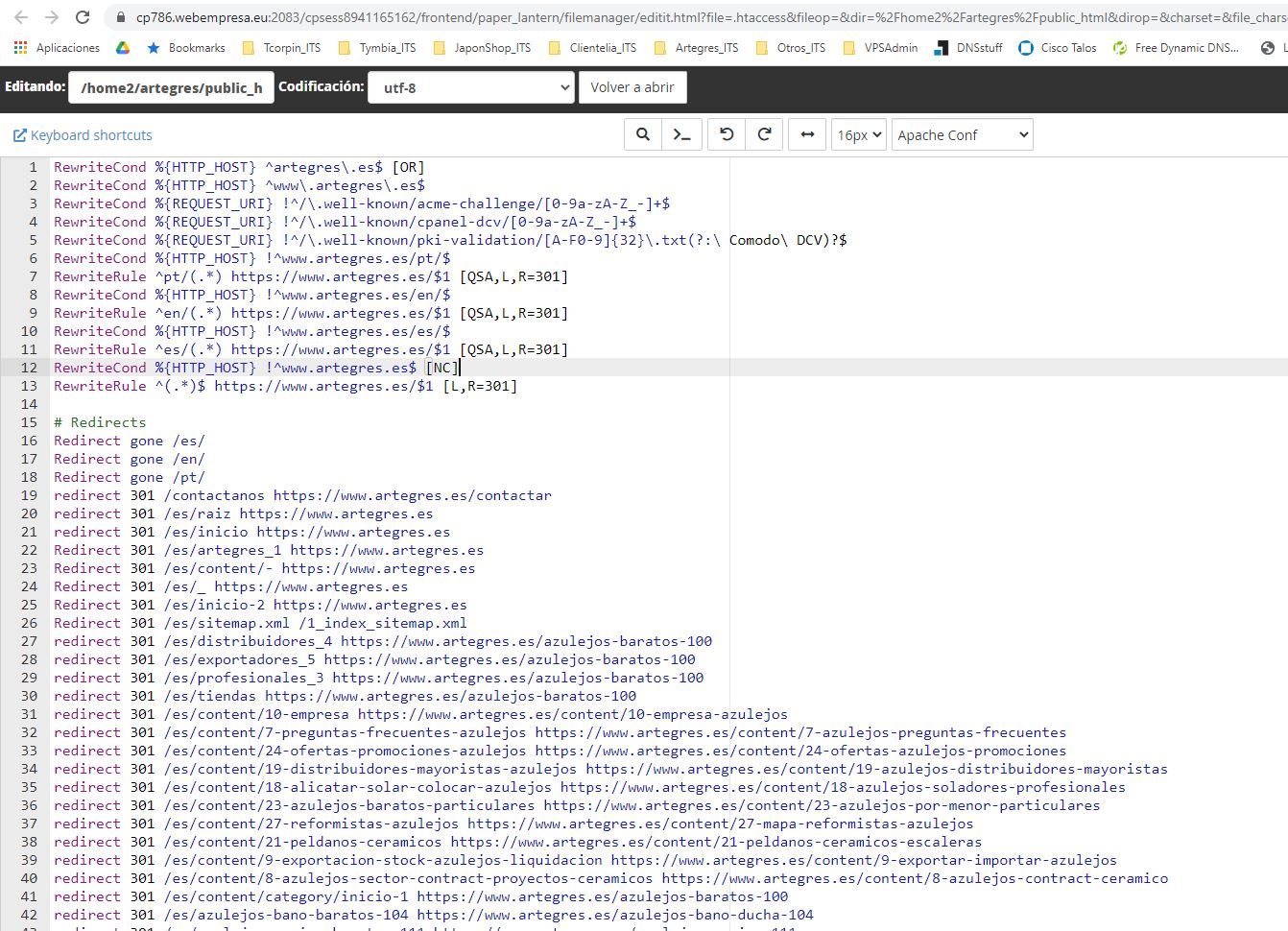Open the Keyboard shortcuts link
The image size is (1288, 931).
83,135
